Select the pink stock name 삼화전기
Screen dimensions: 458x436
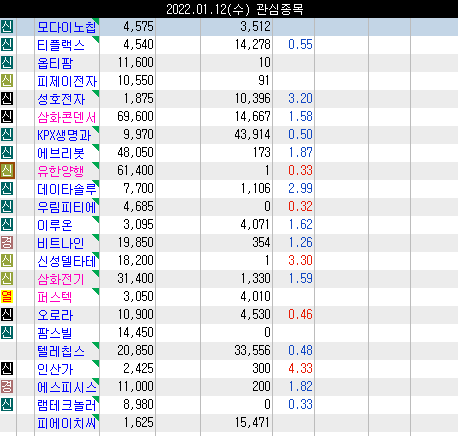(x=61, y=279)
